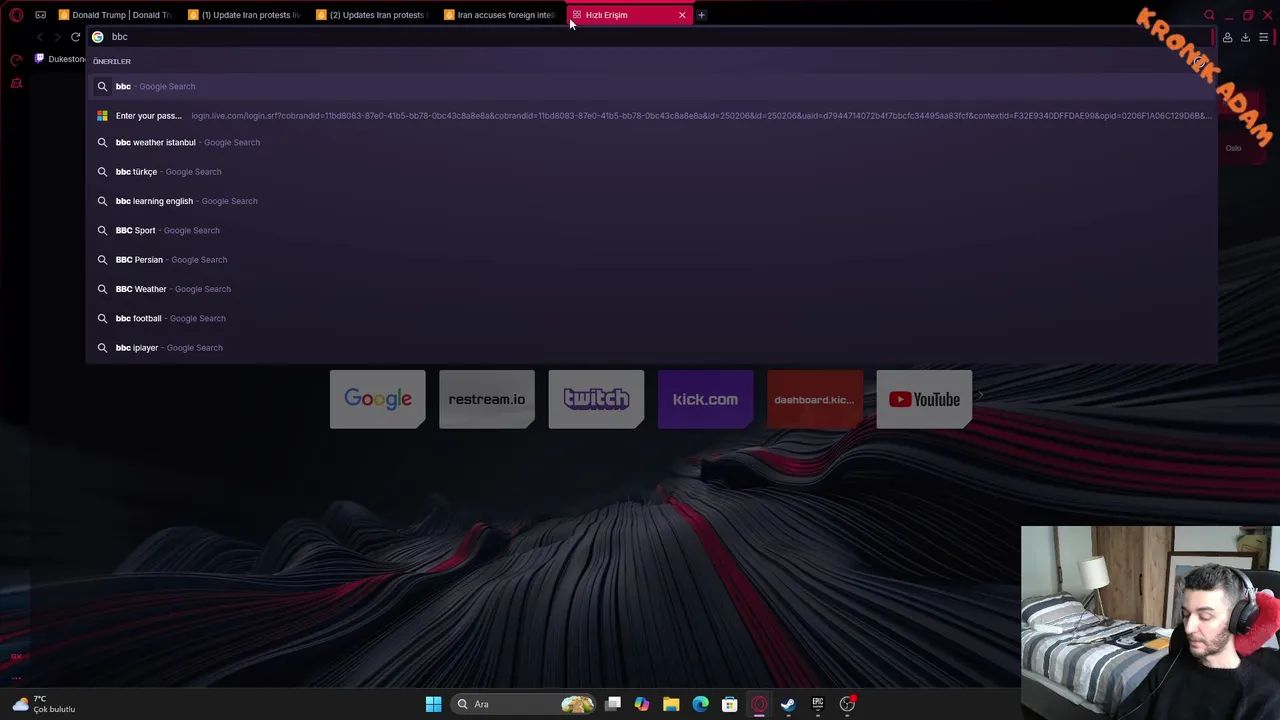Choose 'BBC Sport' suggestion
Screen dimensions: 1280x720
[652, 230]
